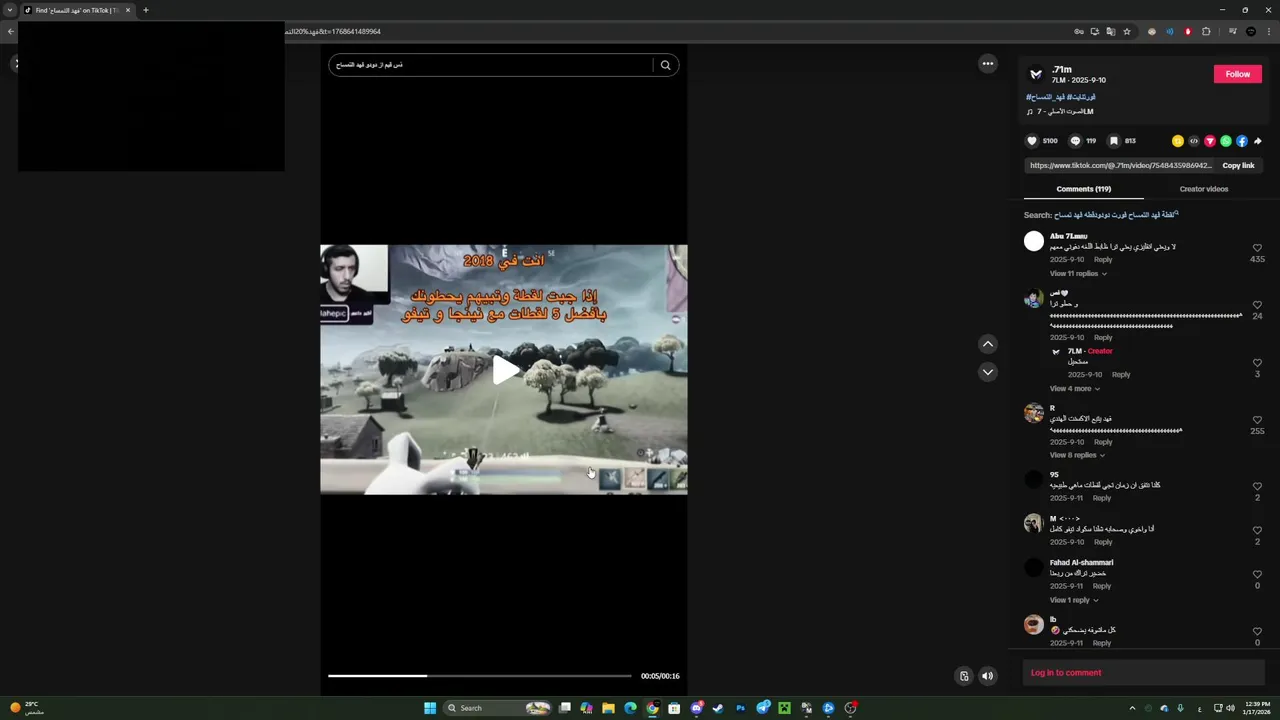Expand View 4 more replies

tap(1074, 388)
